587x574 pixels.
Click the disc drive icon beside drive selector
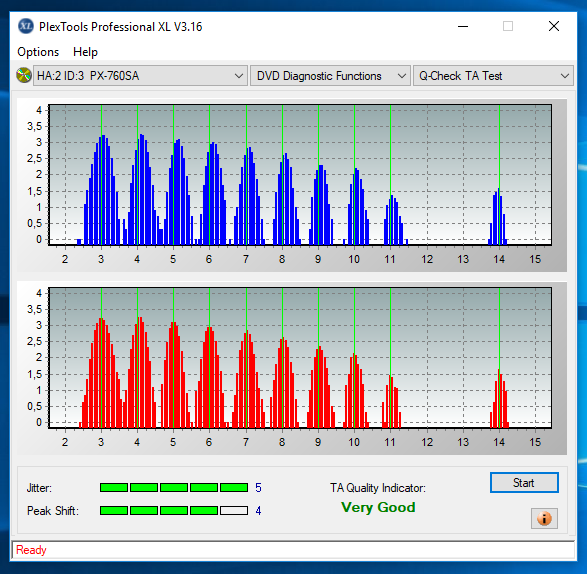click(24, 76)
